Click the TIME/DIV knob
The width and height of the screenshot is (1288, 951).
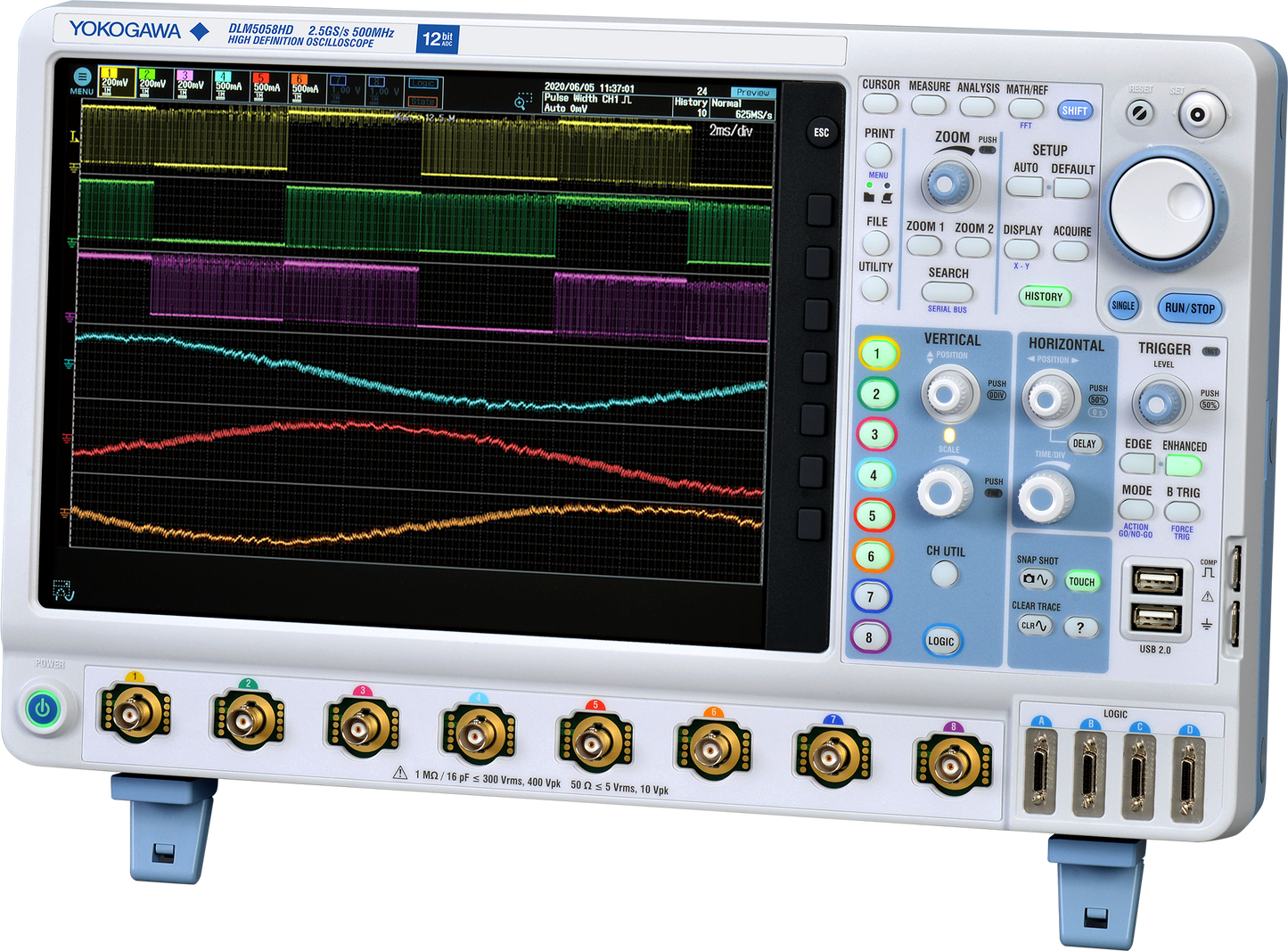(1046, 496)
